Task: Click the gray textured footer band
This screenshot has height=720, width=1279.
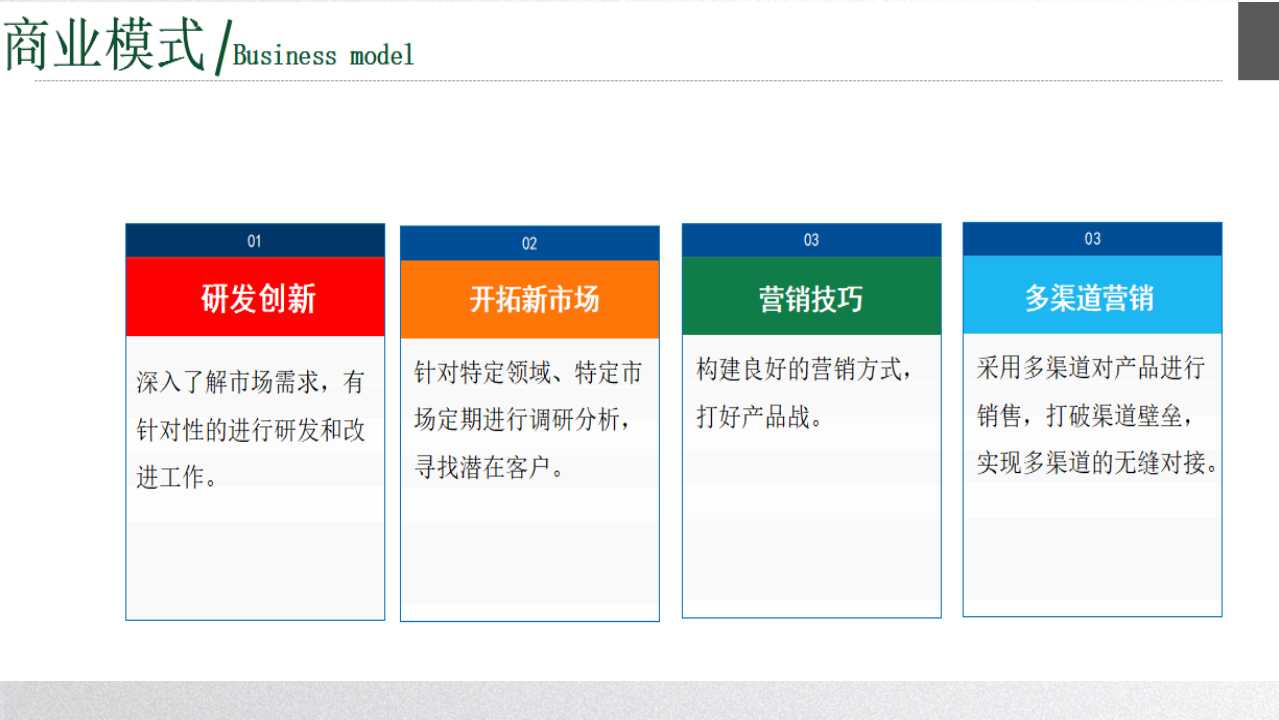Action: pyautogui.click(x=639, y=700)
